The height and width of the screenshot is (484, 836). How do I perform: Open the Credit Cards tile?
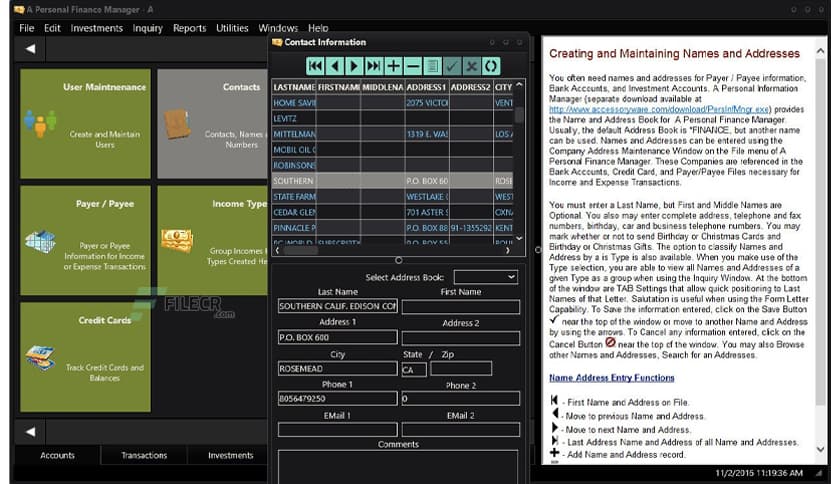85,357
